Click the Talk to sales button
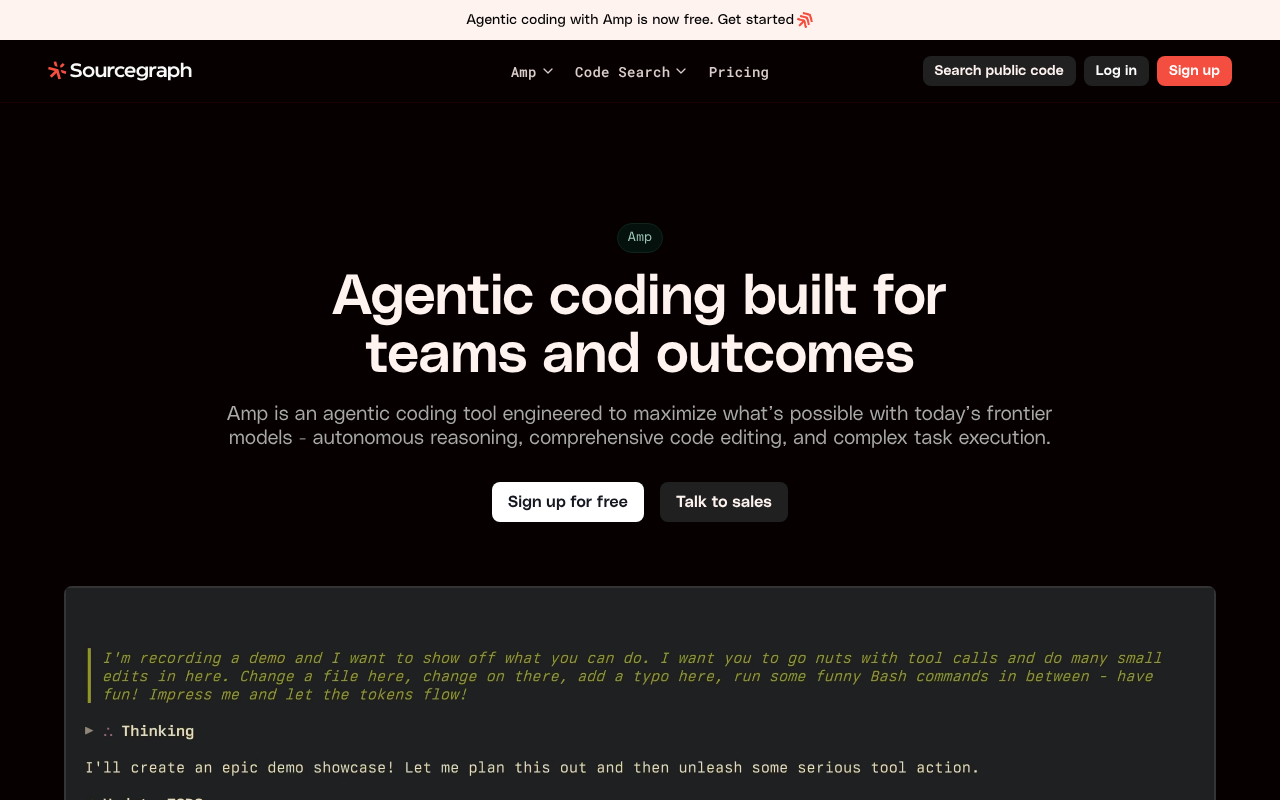 click(724, 502)
